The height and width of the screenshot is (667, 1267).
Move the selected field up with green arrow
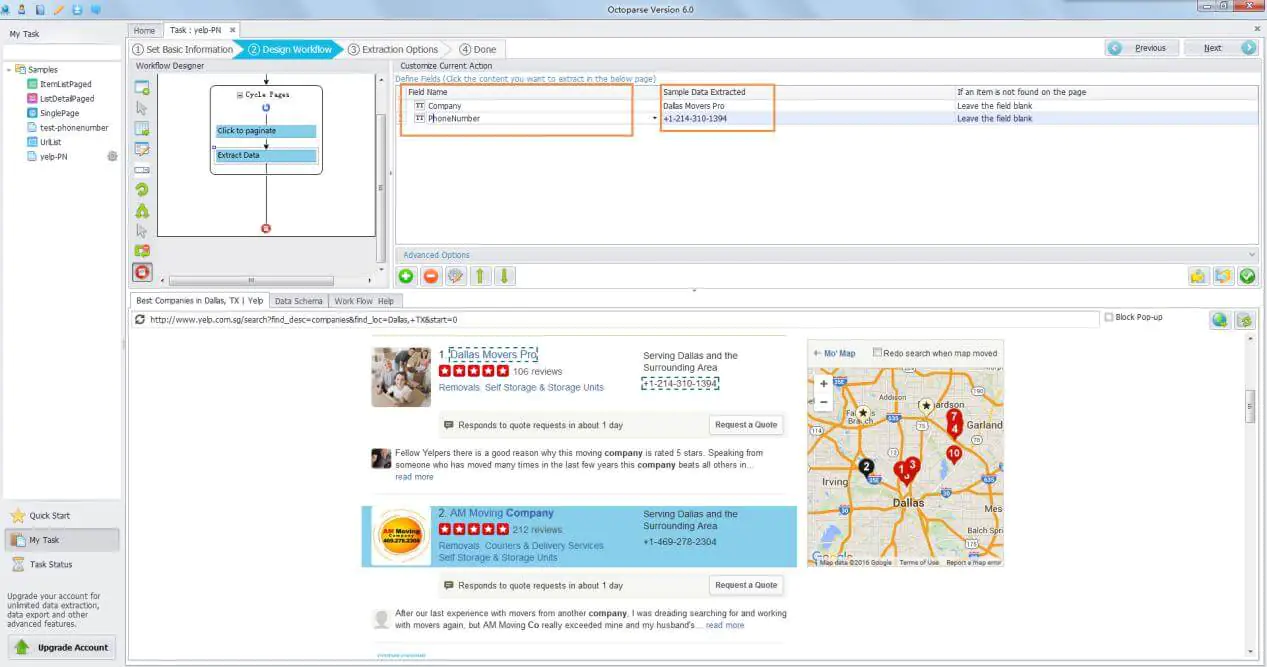coord(481,276)
